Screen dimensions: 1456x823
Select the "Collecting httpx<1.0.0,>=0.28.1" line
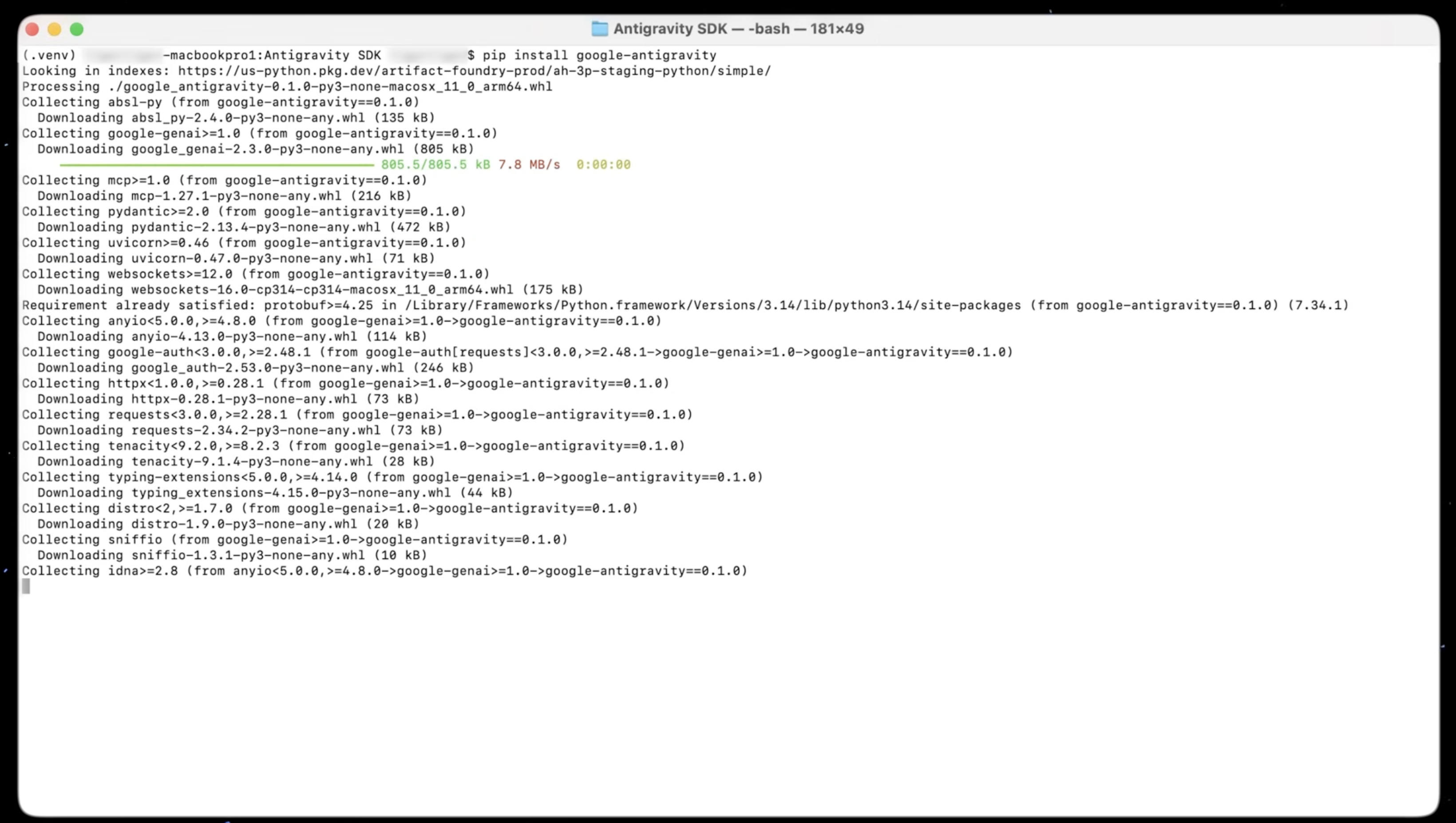coord(346,384)
